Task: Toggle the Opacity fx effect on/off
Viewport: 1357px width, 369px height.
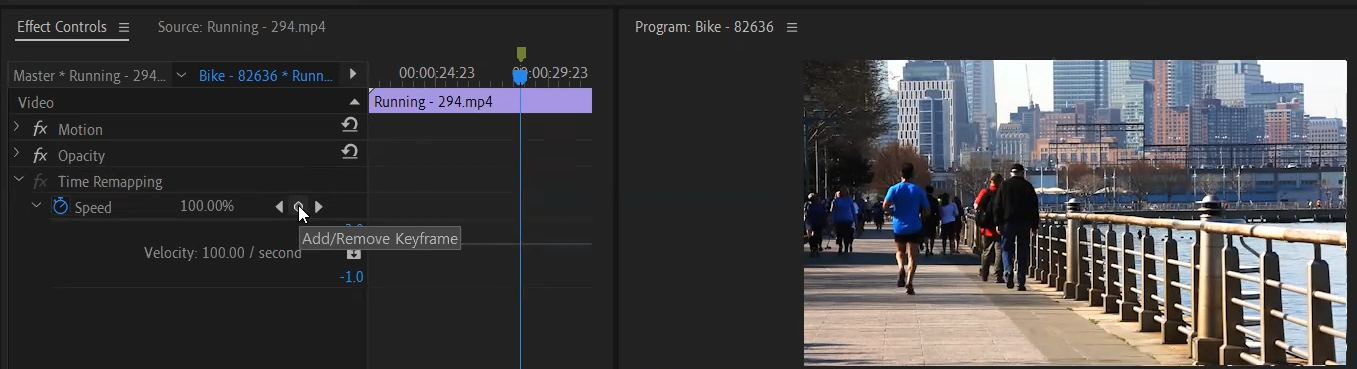Action: click(40, 155)
